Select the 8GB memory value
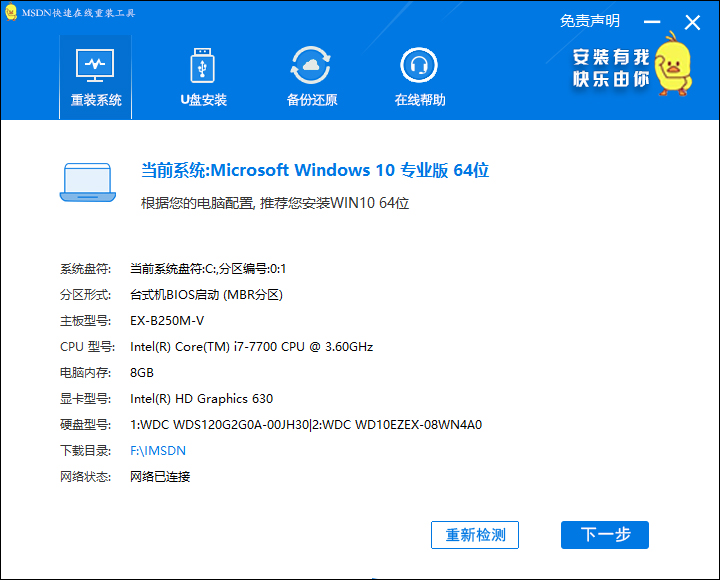The image size is (720, 580). pyautogui.click(x=142, y=372)
